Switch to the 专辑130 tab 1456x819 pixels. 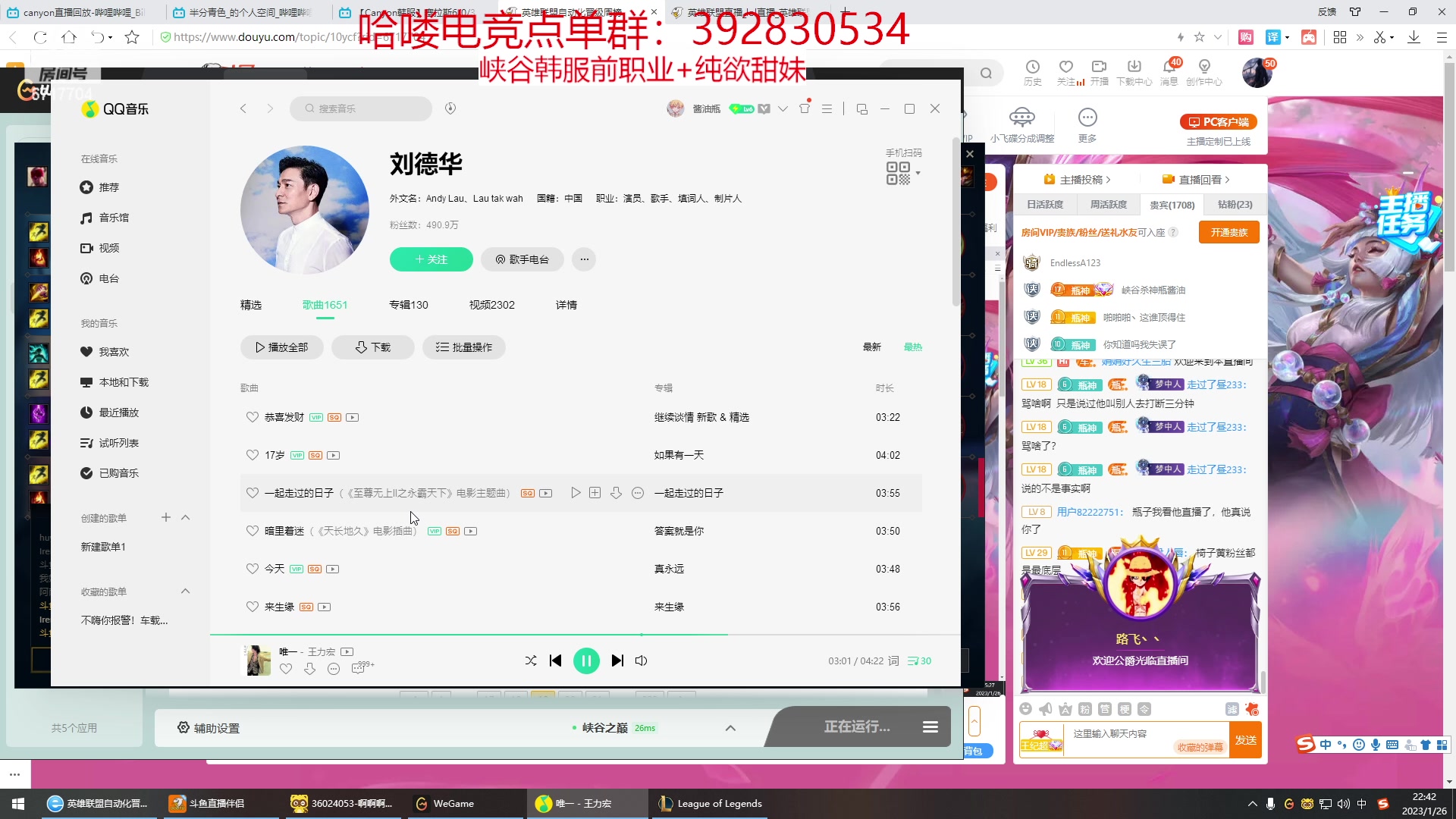coord(408,305)
